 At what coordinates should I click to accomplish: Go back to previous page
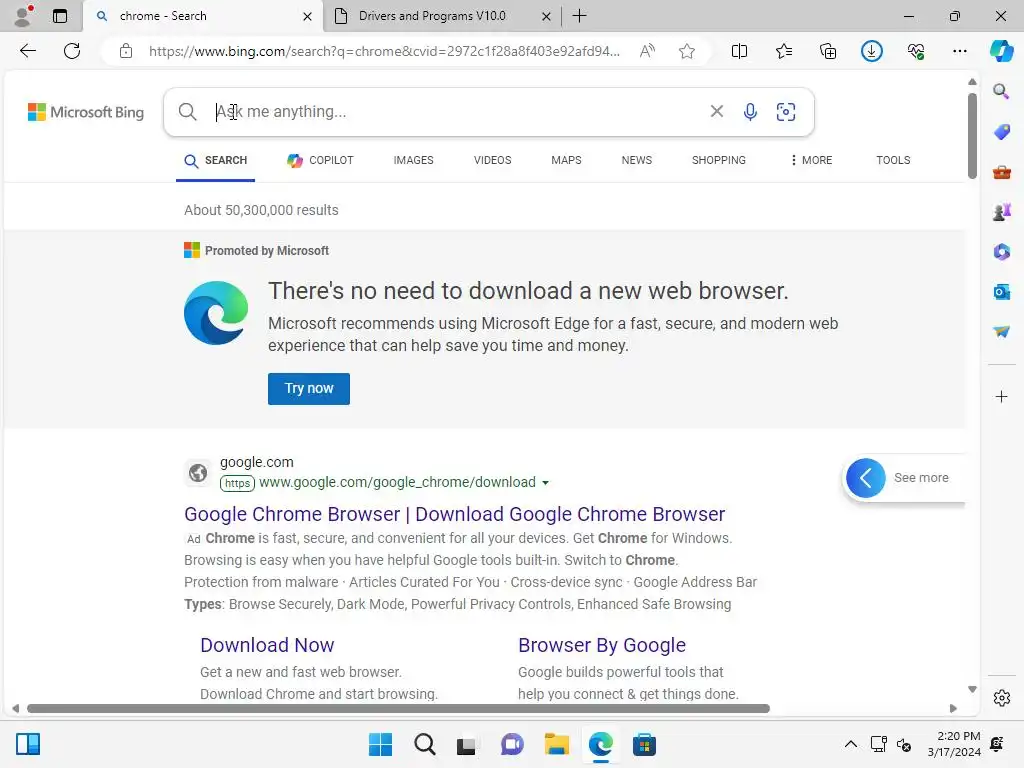[27, 51]
